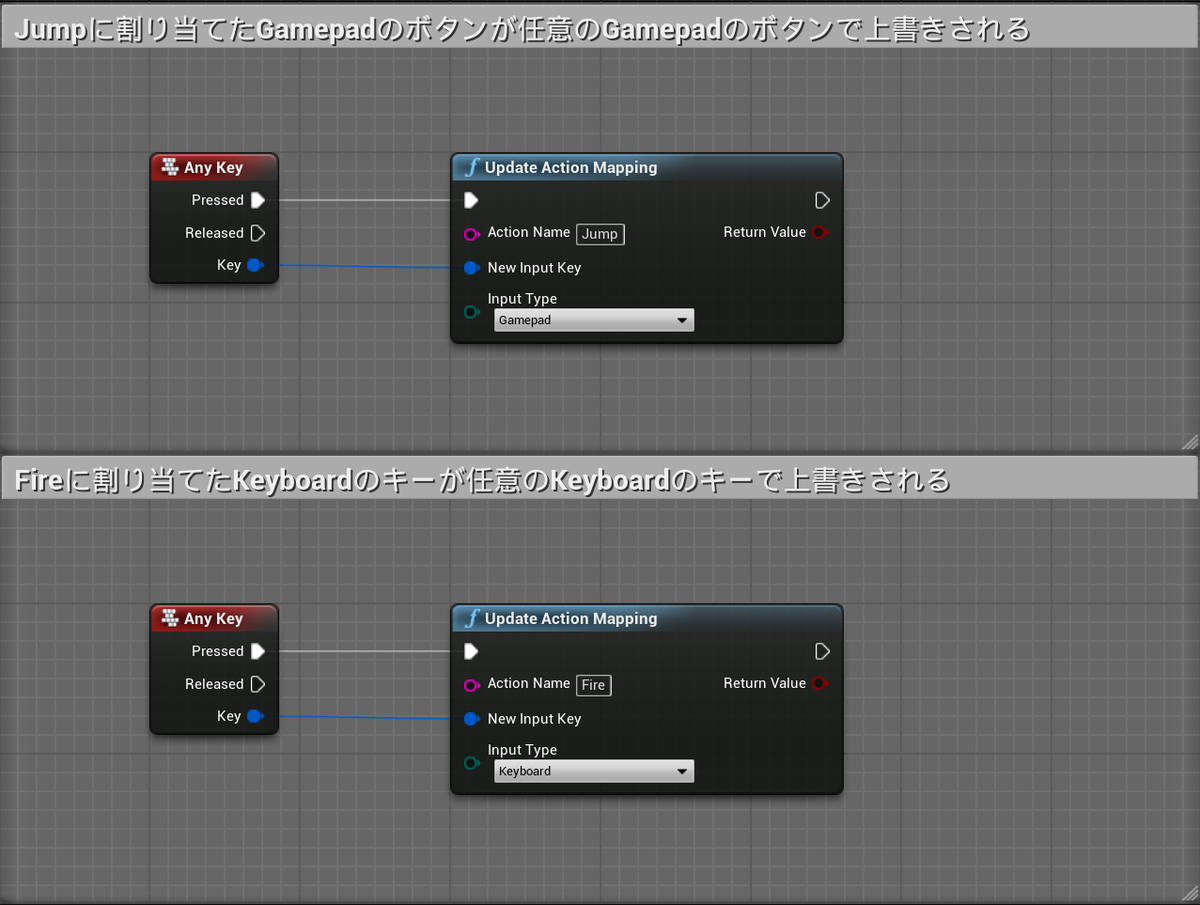This screenshot has height=905, width=1200.
Task: Click the Released exec pin on the Jump section's Any Key node
Action: [257, 233]
